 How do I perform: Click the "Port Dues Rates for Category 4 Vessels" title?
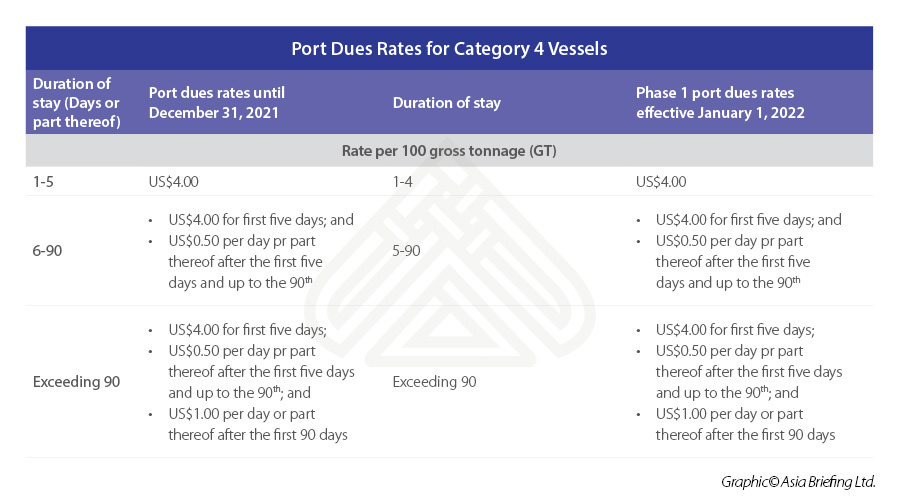(x=449, y=48)
